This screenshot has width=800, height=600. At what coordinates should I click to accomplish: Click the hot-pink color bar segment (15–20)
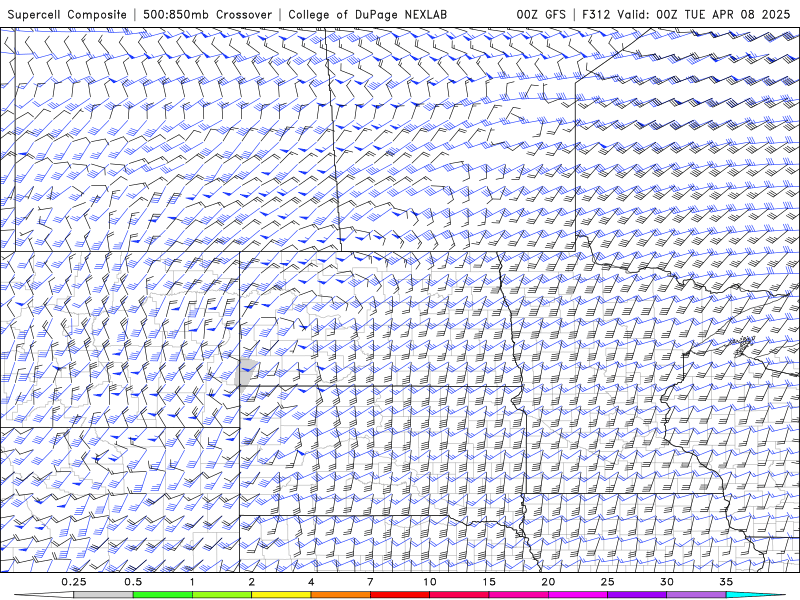(x=518, y=595)
